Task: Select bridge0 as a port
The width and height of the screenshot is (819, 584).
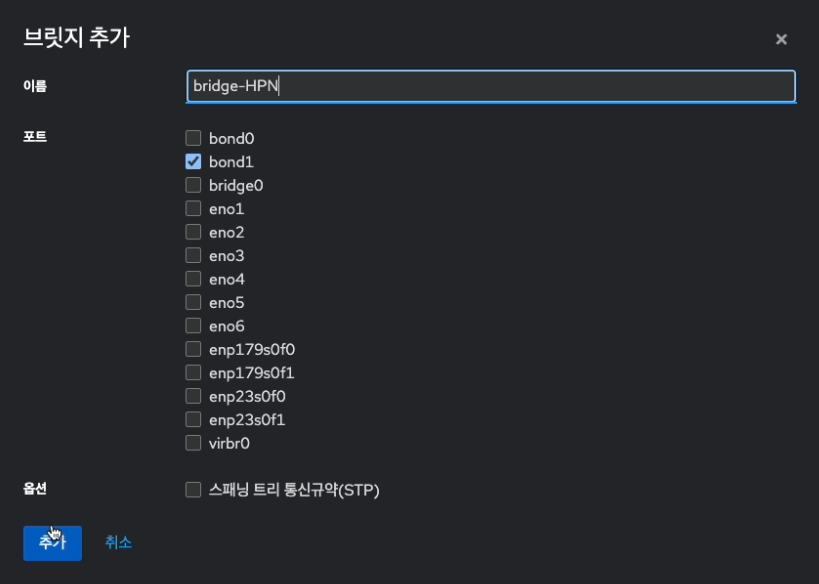Action: (x=194, y=185)
